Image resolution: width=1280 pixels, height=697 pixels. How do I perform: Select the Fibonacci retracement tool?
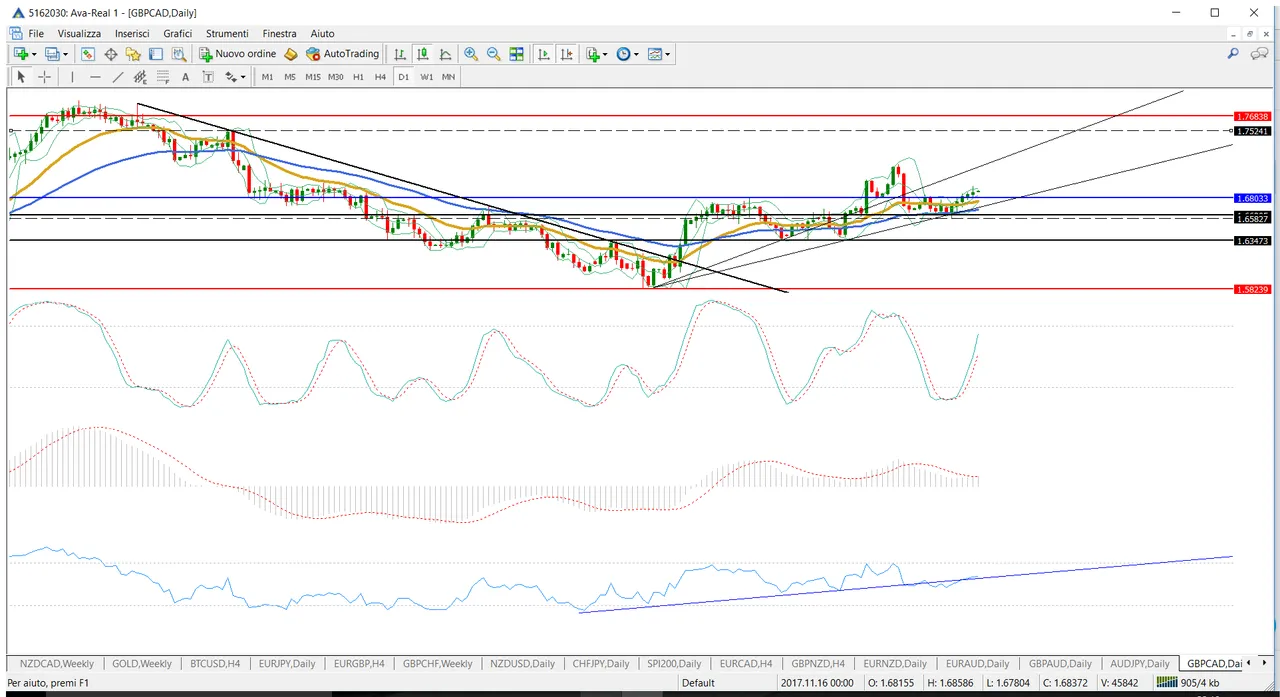click(x=163, y=77)
